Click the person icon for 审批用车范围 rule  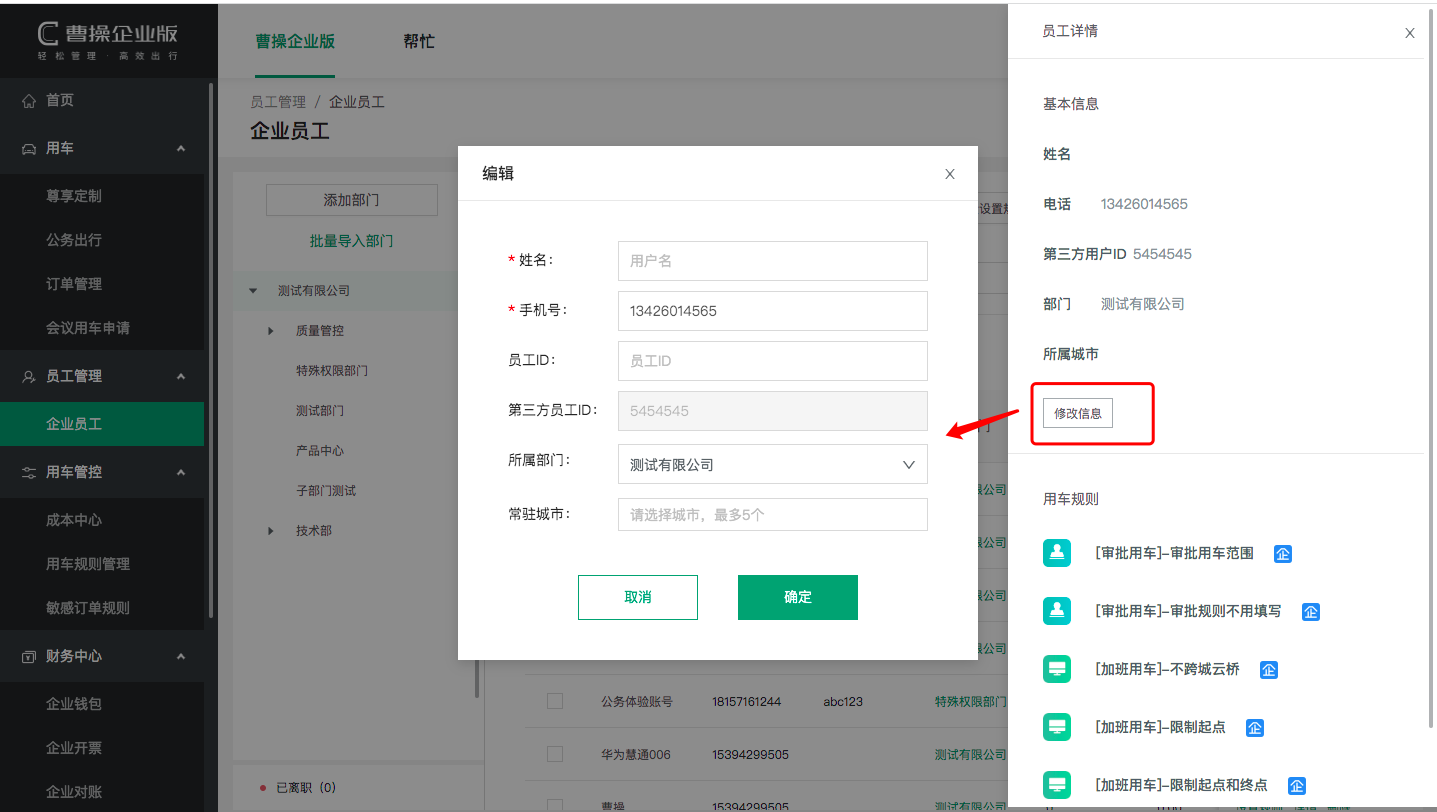click(x=1057, y=553)
